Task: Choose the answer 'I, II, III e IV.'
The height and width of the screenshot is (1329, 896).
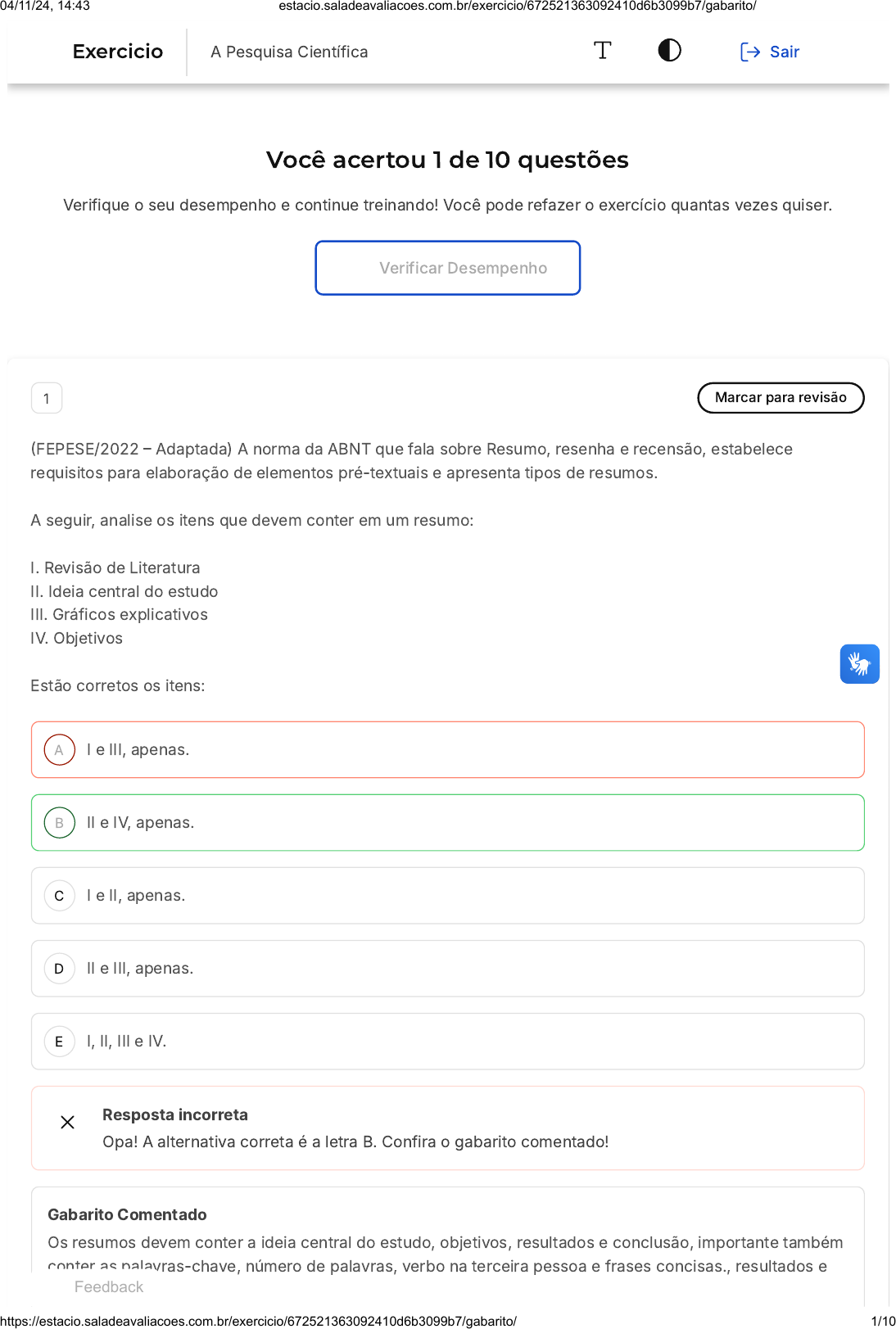Action: tap(127, 1042)
